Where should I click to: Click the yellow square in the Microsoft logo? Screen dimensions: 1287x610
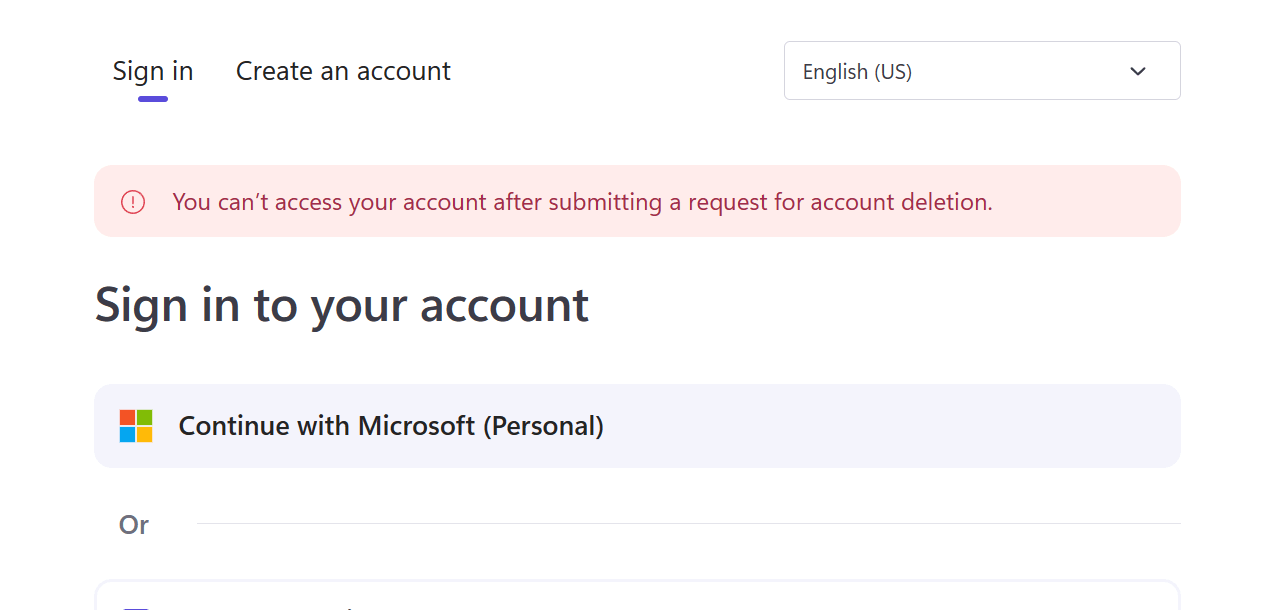(145, 434)
